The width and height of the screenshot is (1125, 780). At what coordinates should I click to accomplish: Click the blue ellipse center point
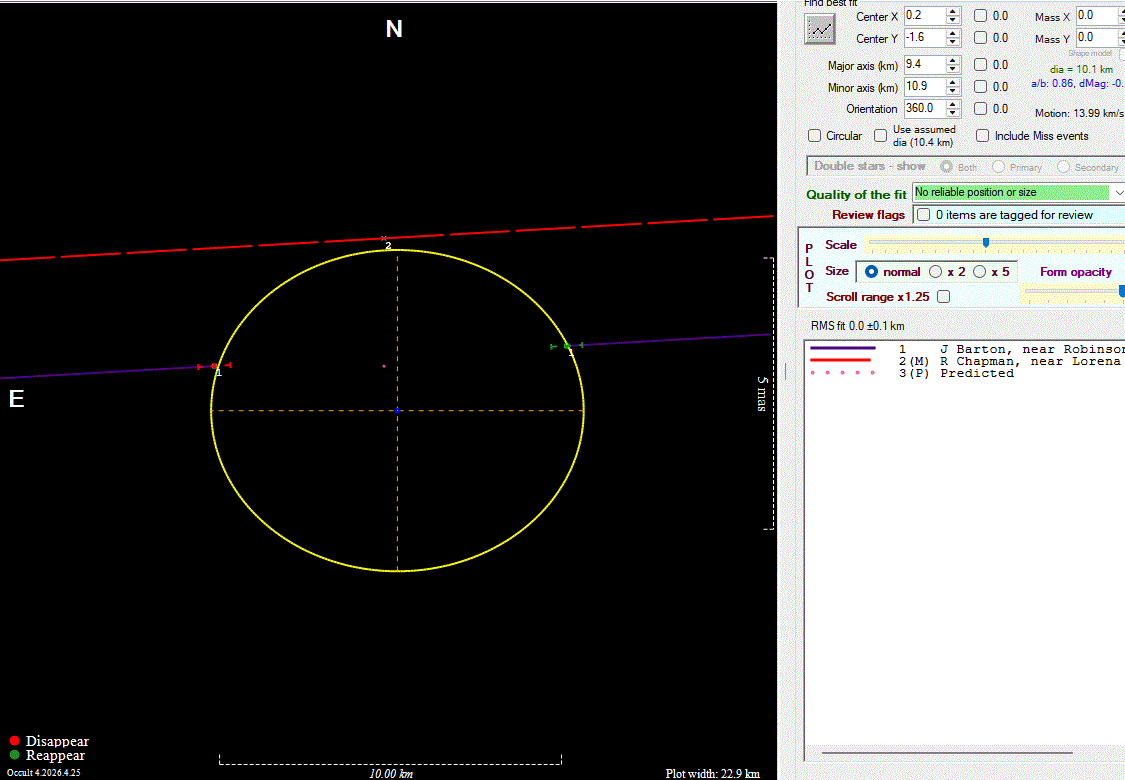[397, 410]
